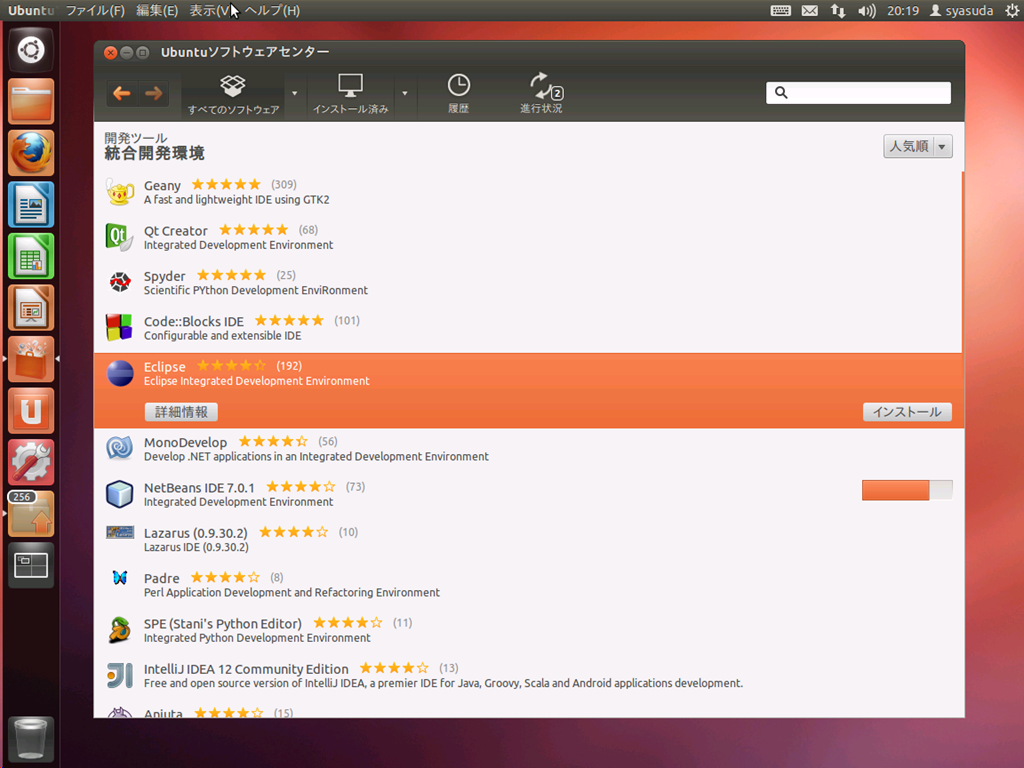The image size is (1024, 768).
Task: Open the Ubuntu Dash home launcher
Action: [x=31, y=50]
